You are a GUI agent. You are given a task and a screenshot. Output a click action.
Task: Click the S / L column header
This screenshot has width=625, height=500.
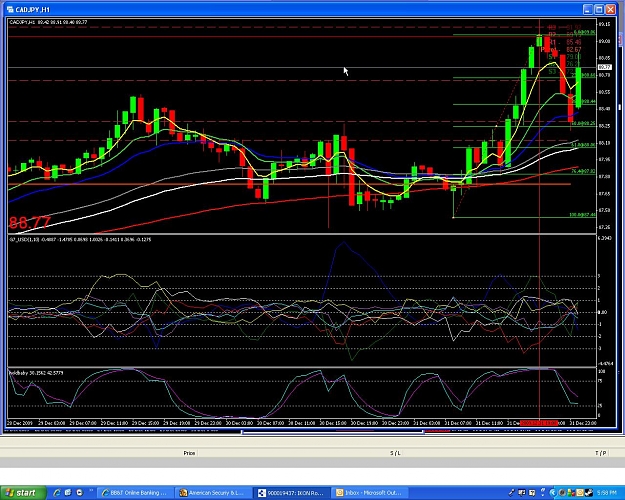click(395, 453)
